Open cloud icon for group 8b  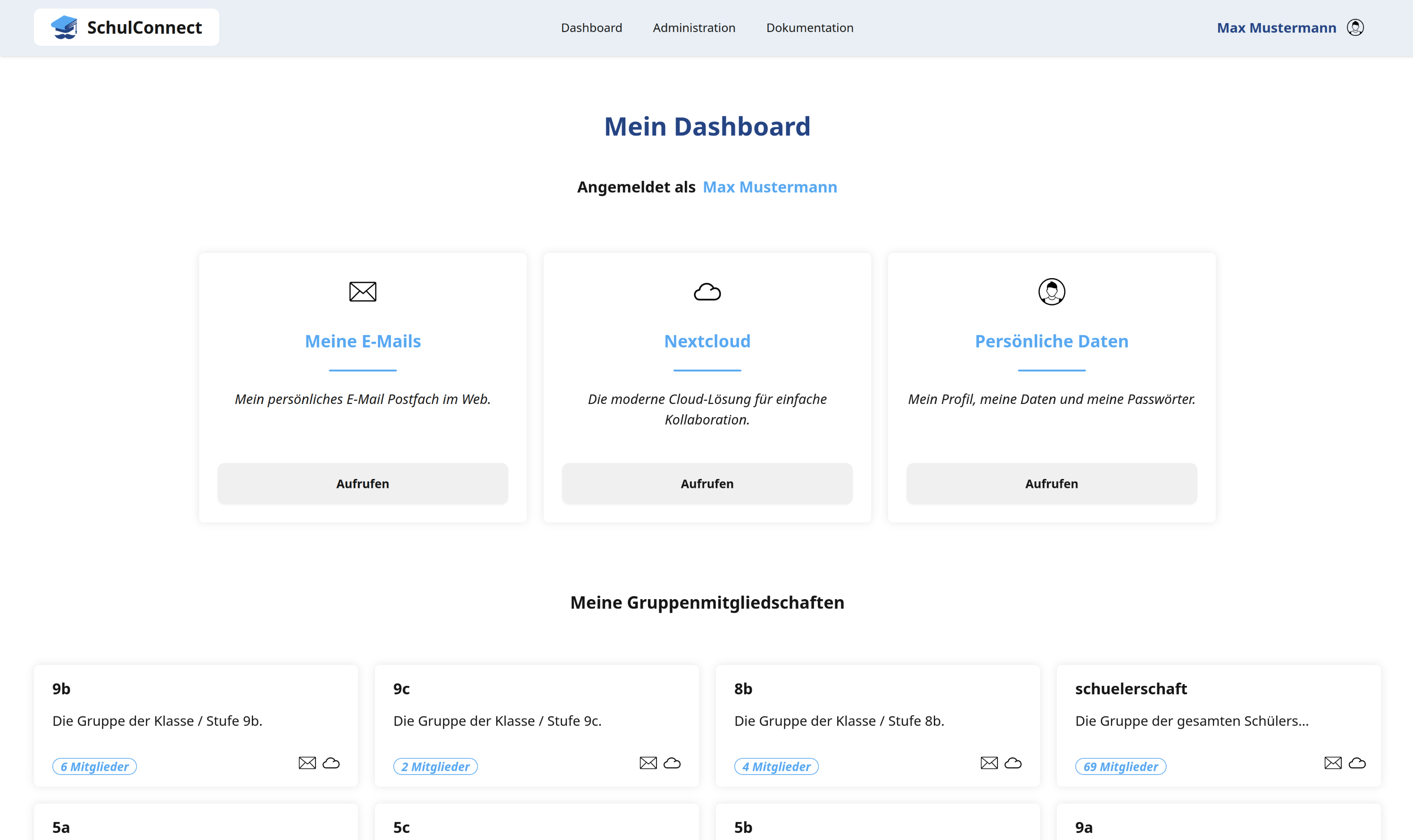[1013, 763]
